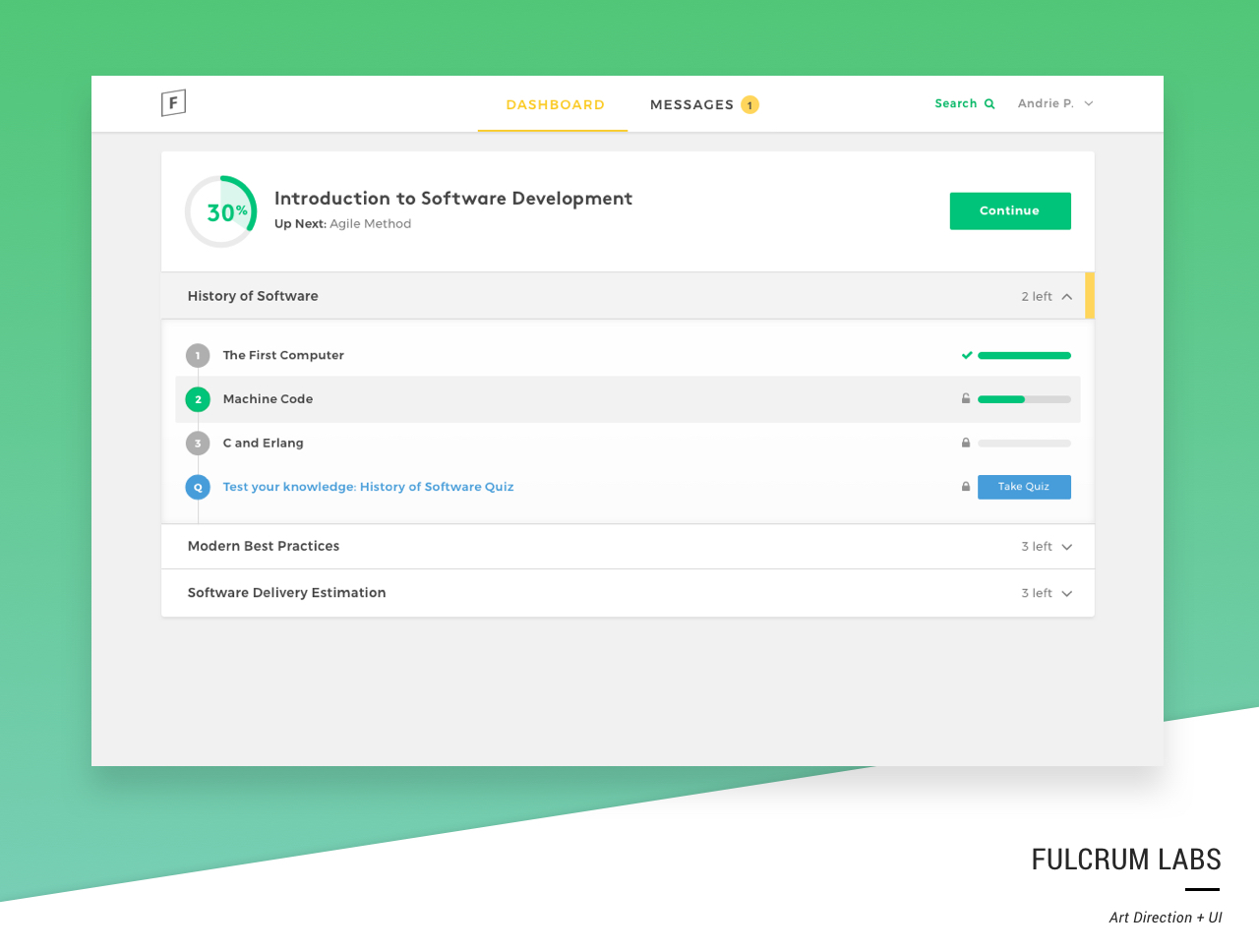This screenshot has height=952, width=1259.
Task: Collapse the History of Software section
Action: [x=1066, y=296]
